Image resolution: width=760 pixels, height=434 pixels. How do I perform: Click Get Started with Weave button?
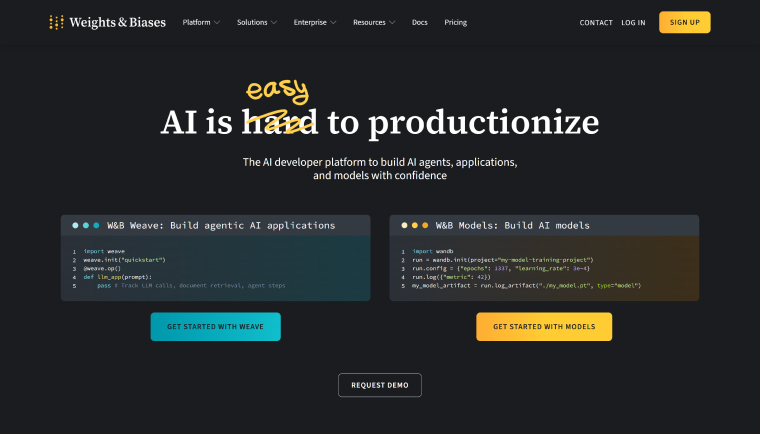pyautogui.click(x=215, y=327)
